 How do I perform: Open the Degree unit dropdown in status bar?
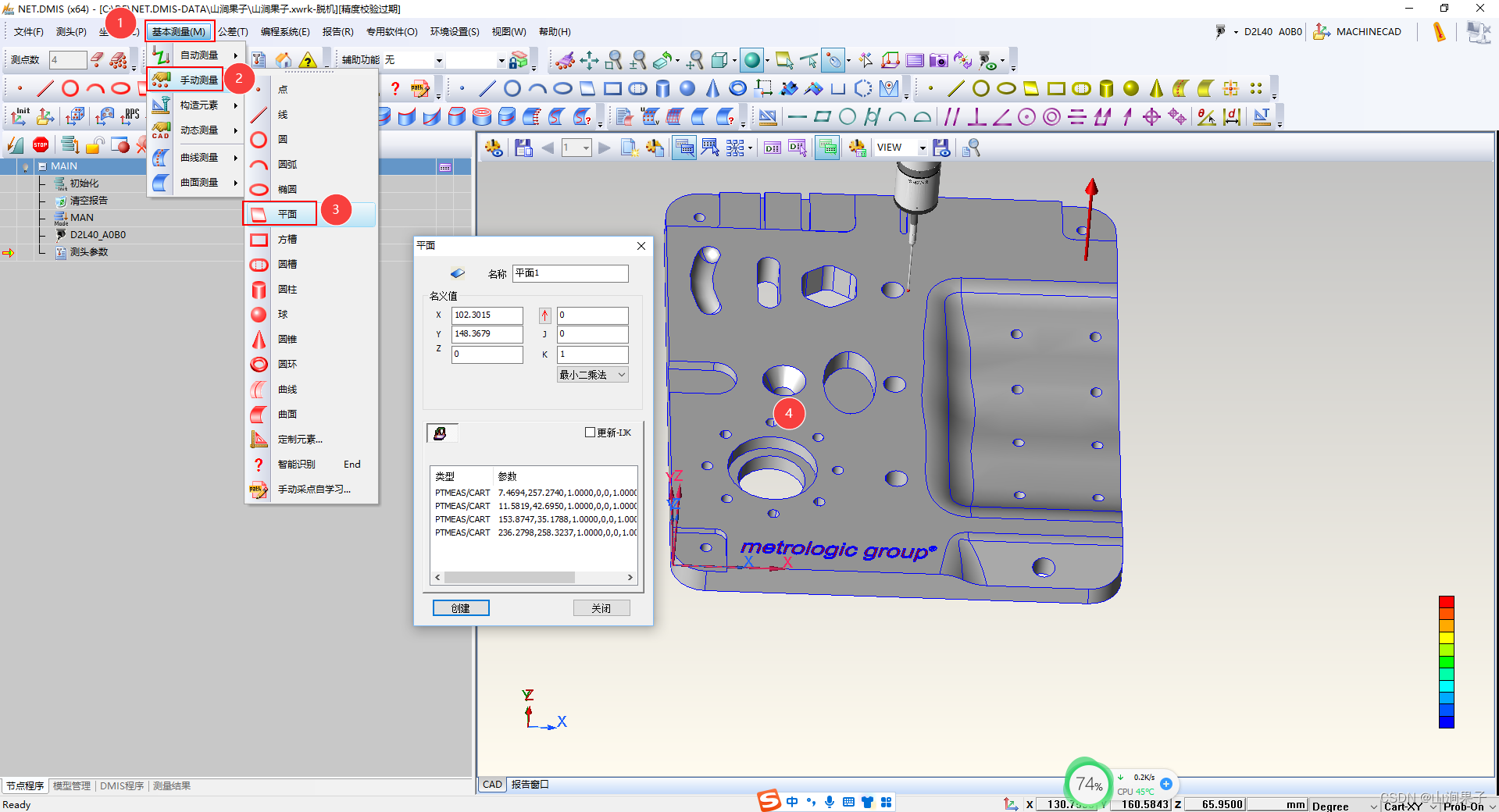(x=1373, y=806)
